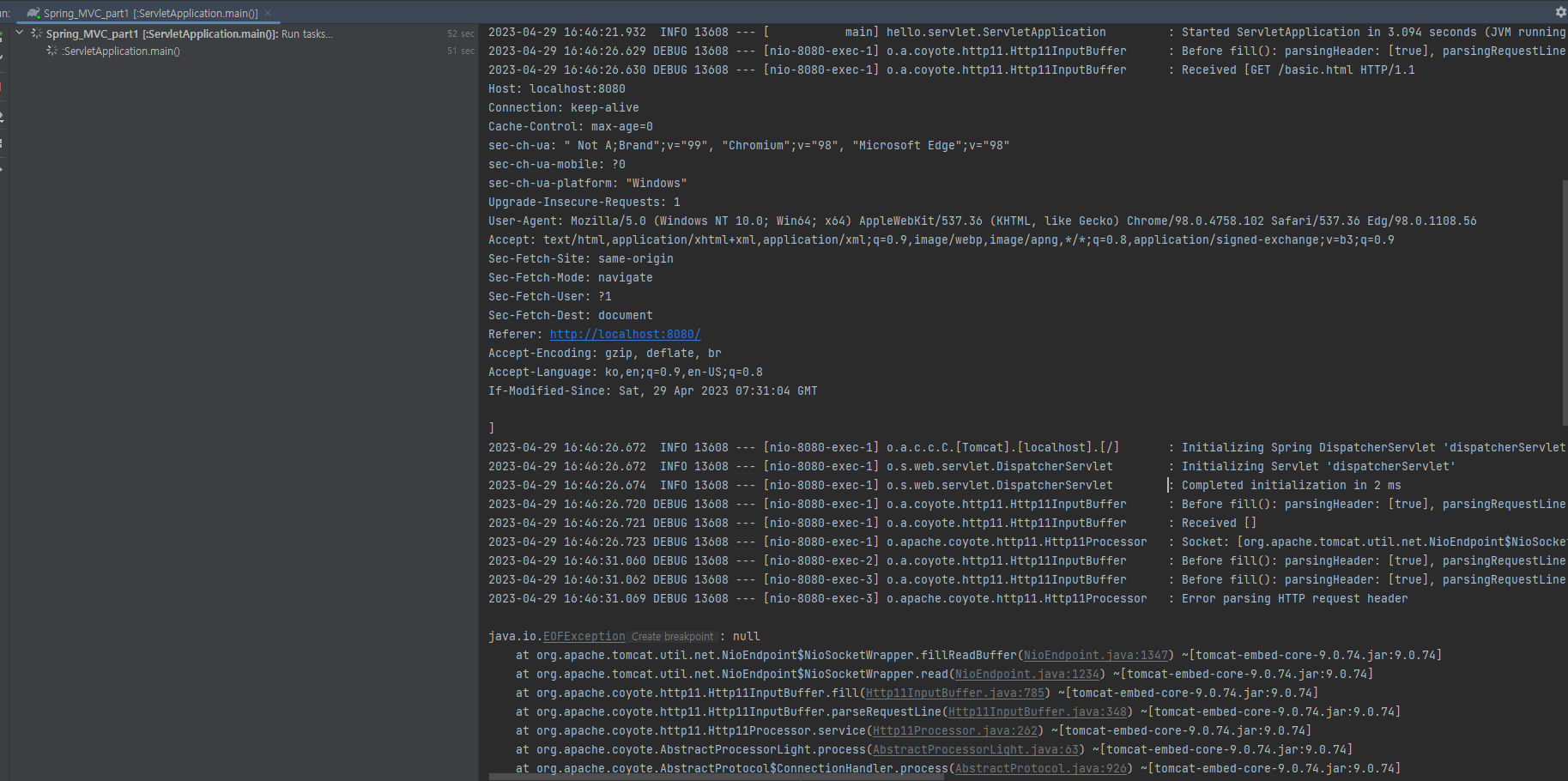Click the If-Modified-Since header line

652,390
